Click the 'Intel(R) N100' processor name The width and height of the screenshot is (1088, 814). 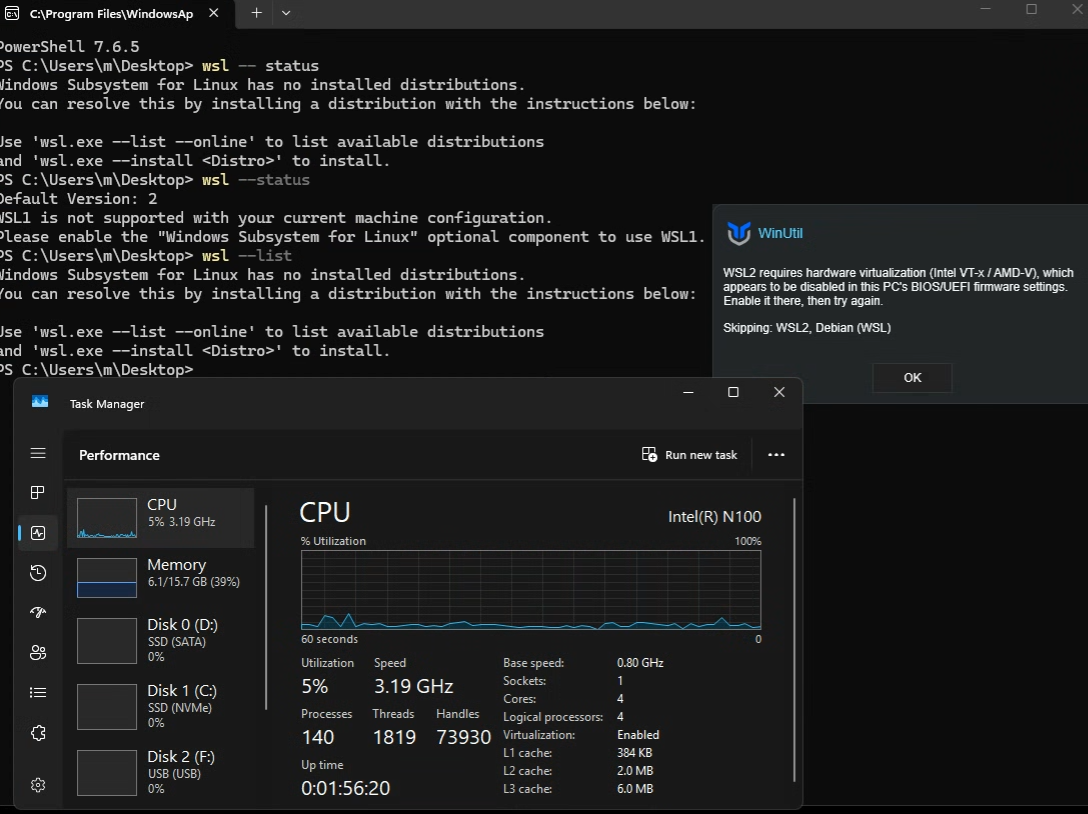pos(714,516)
